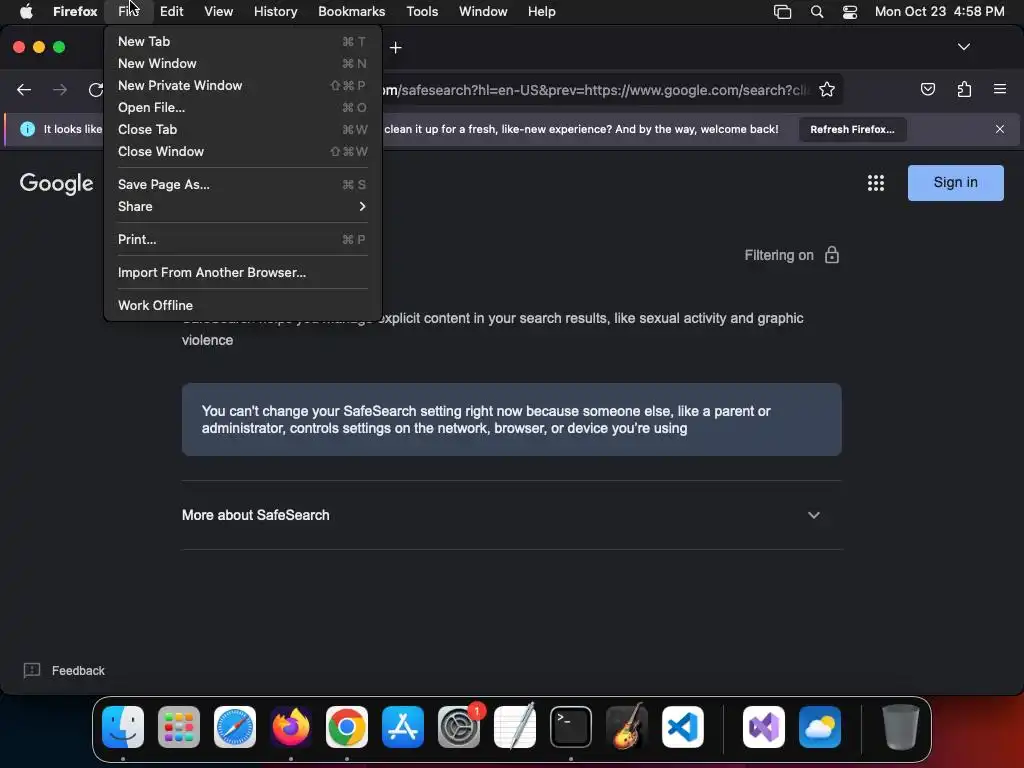Click the Refresh Firefox… button

pos(852,129)
